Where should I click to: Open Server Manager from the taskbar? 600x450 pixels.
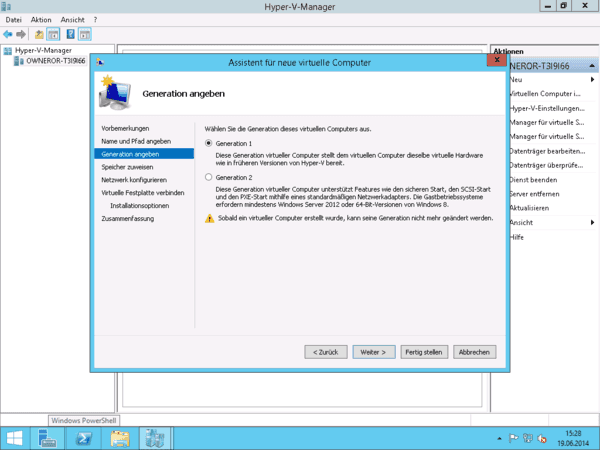click(48, 439)
